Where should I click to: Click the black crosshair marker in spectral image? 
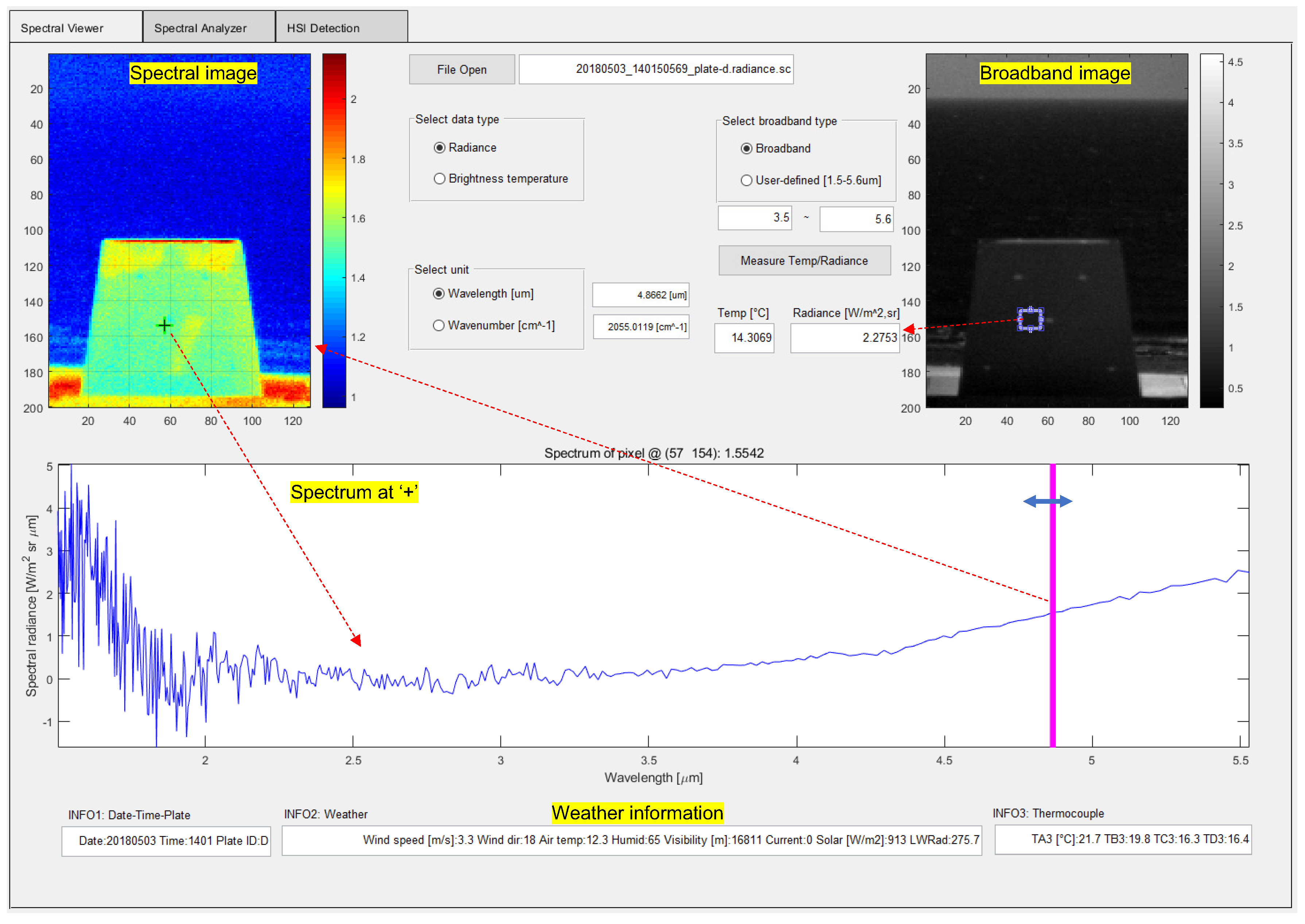(164, 325)
